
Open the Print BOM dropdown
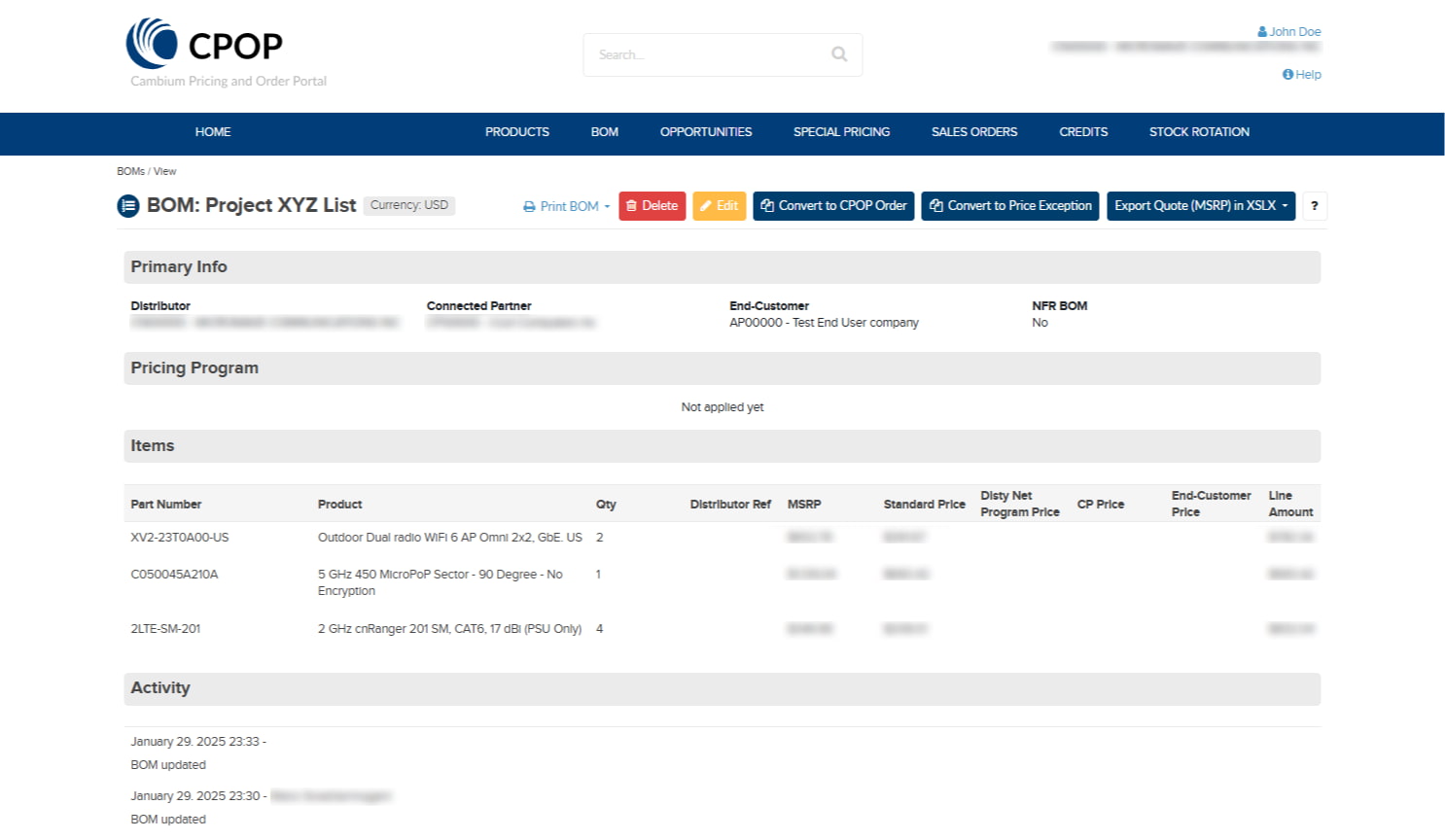tap(567, 207)
